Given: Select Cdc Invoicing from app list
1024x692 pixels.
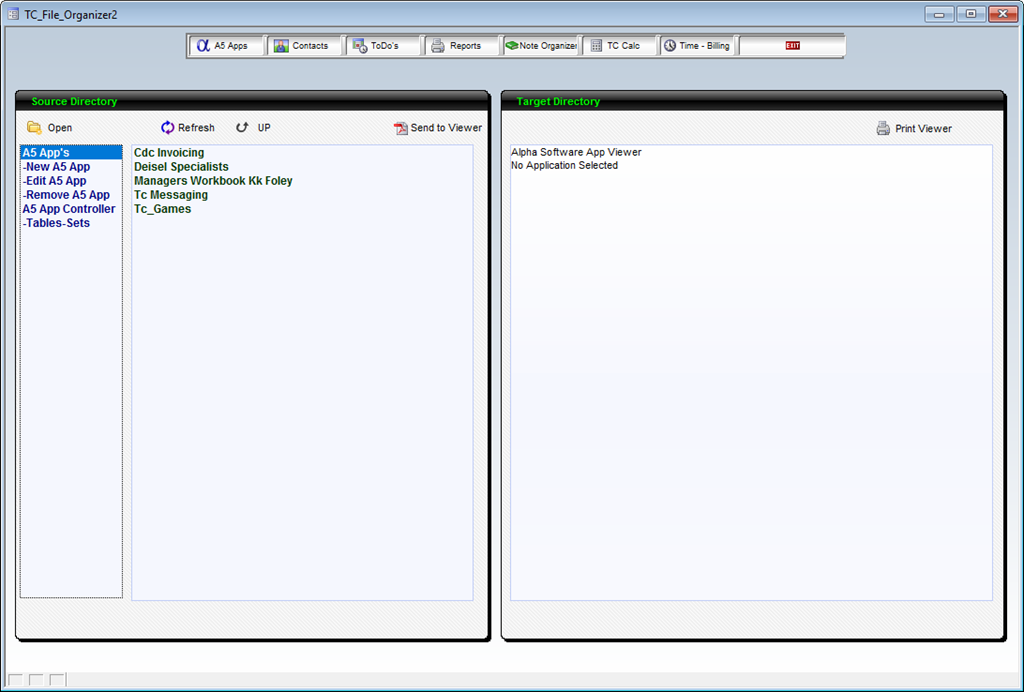Looking at the screenshot, I should 169,153.
